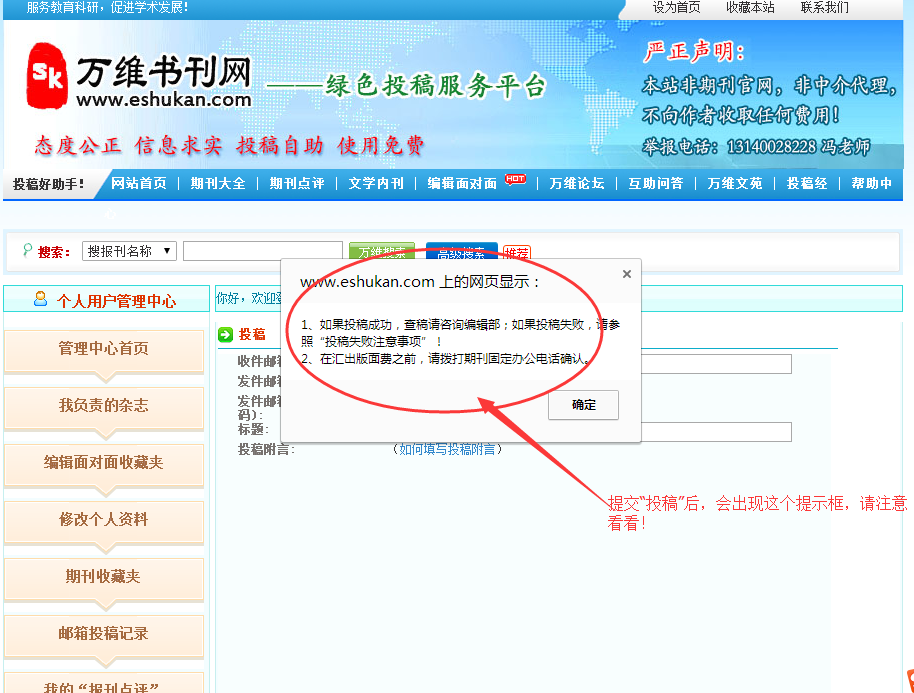The height and width of the screenshot is (693, 914).
Task: Click the magnifier icon beside 搜索
Action: tap(26, 250)
